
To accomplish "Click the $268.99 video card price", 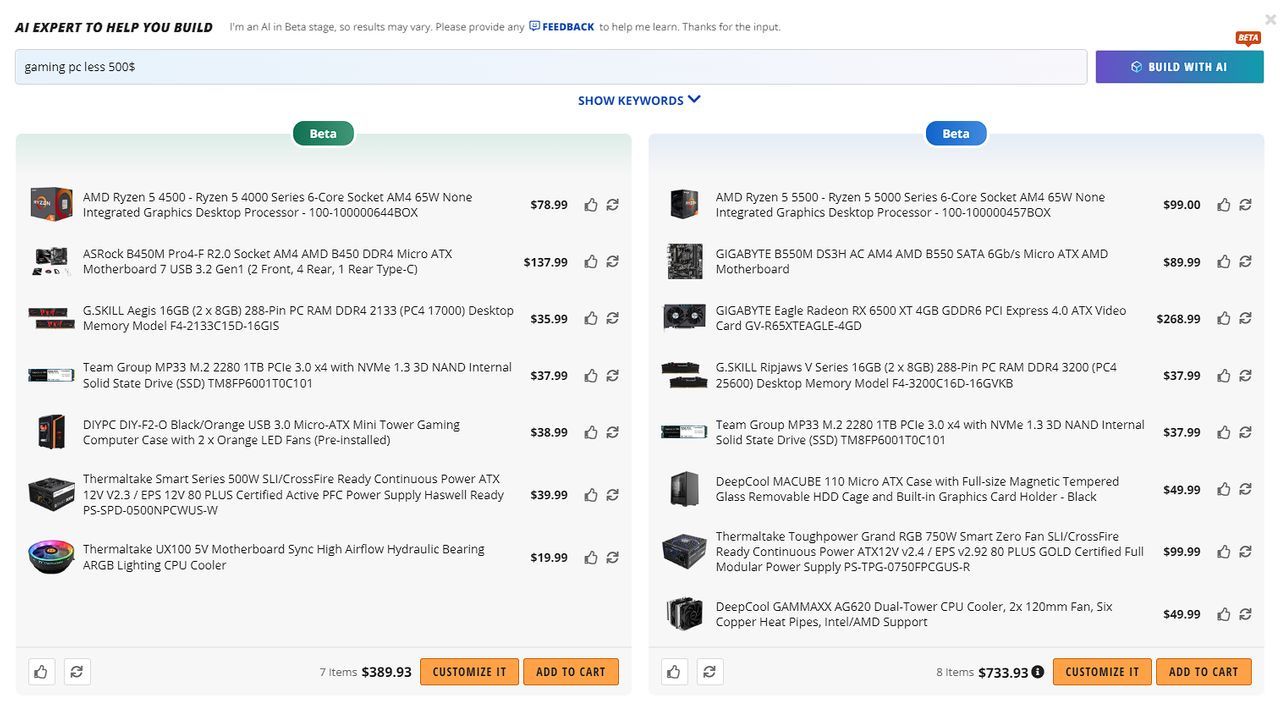I will [x=1178, y=319].
